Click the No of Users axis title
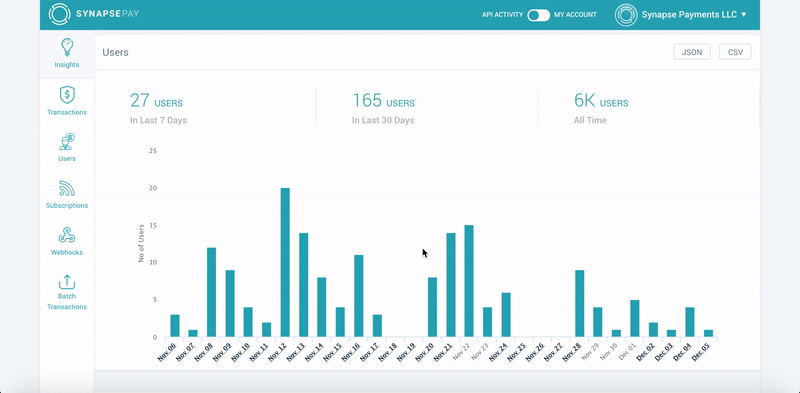The height and width of the screenshot is (393, 800). pos(141,243)
